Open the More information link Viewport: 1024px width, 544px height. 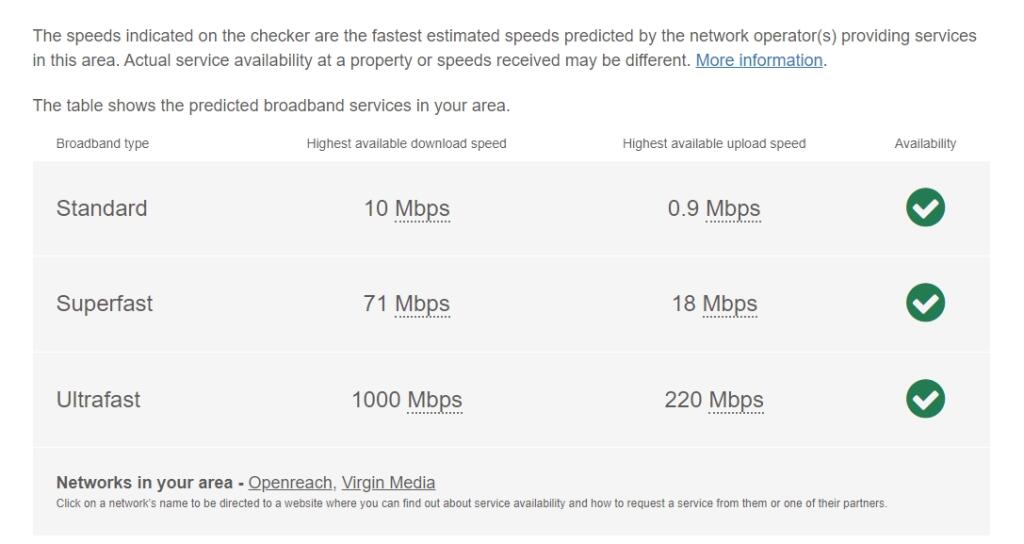pos(759,60)
